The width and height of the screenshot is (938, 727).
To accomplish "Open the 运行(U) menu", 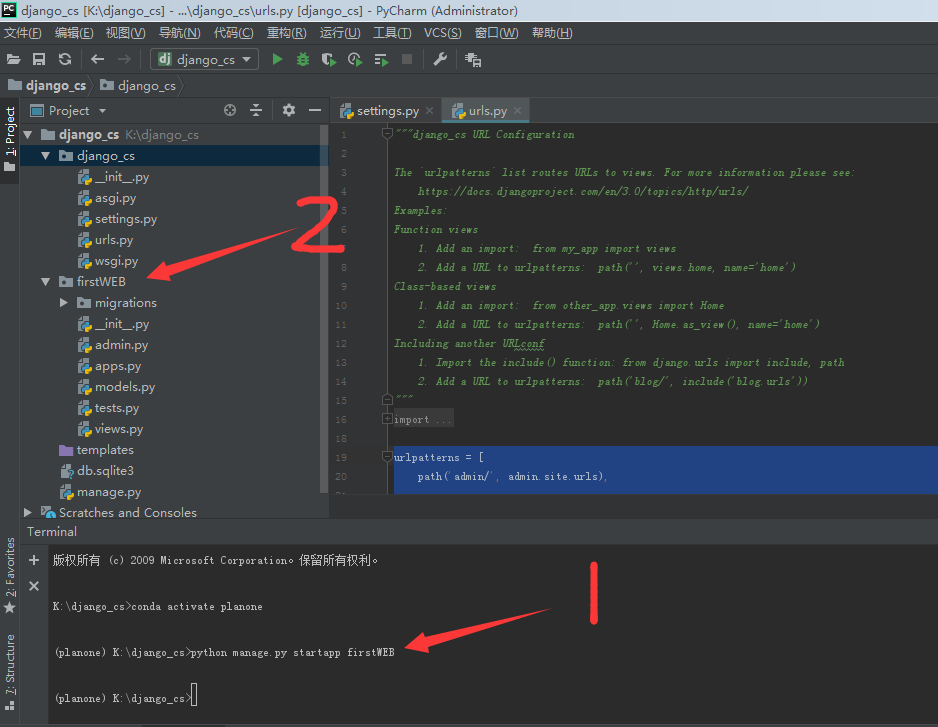I will [x=340, y=33].
